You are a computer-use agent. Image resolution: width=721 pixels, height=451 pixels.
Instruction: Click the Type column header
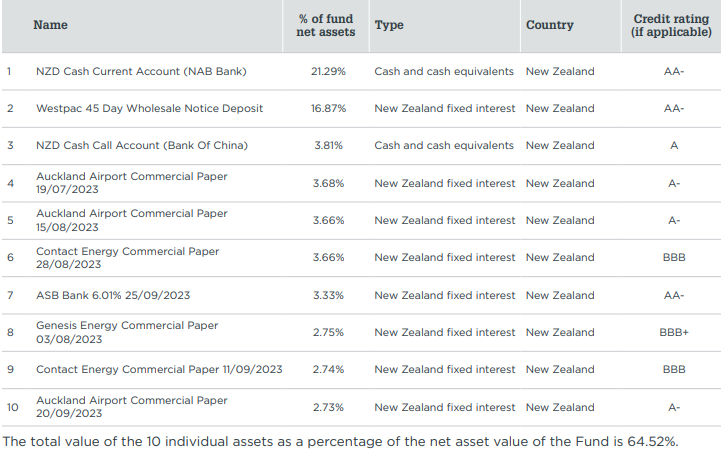(x=389, y=25)
